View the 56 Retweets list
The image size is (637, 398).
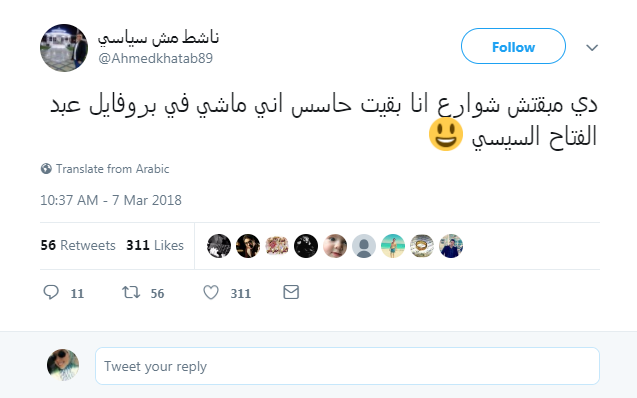(x=78, y=245)
